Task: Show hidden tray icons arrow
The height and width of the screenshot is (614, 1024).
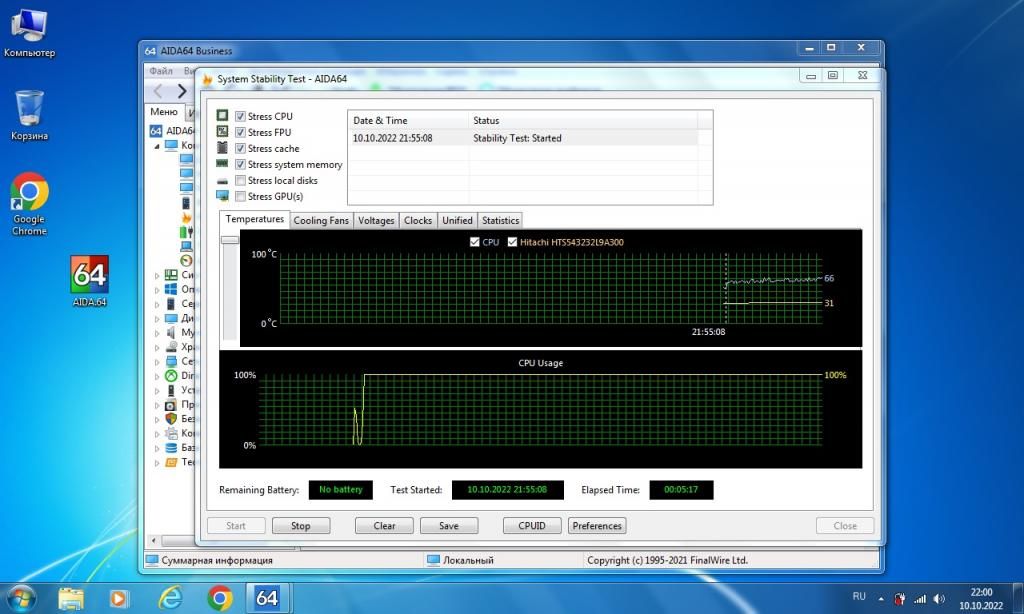Action: (x=881, y=599)
